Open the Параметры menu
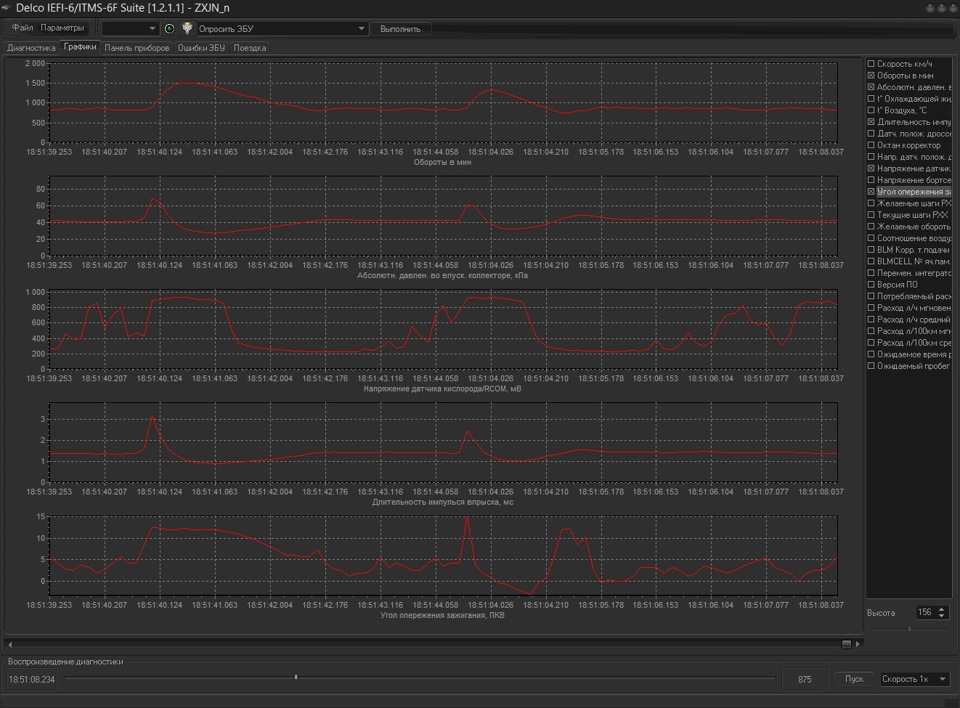Image resolution: width=960 pixels, height=708 pixels. [62, 28]
